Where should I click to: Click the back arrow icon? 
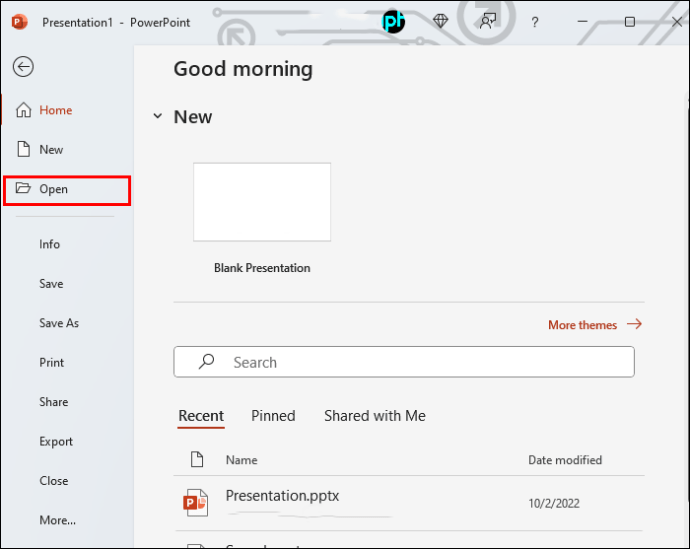(23, 67)
